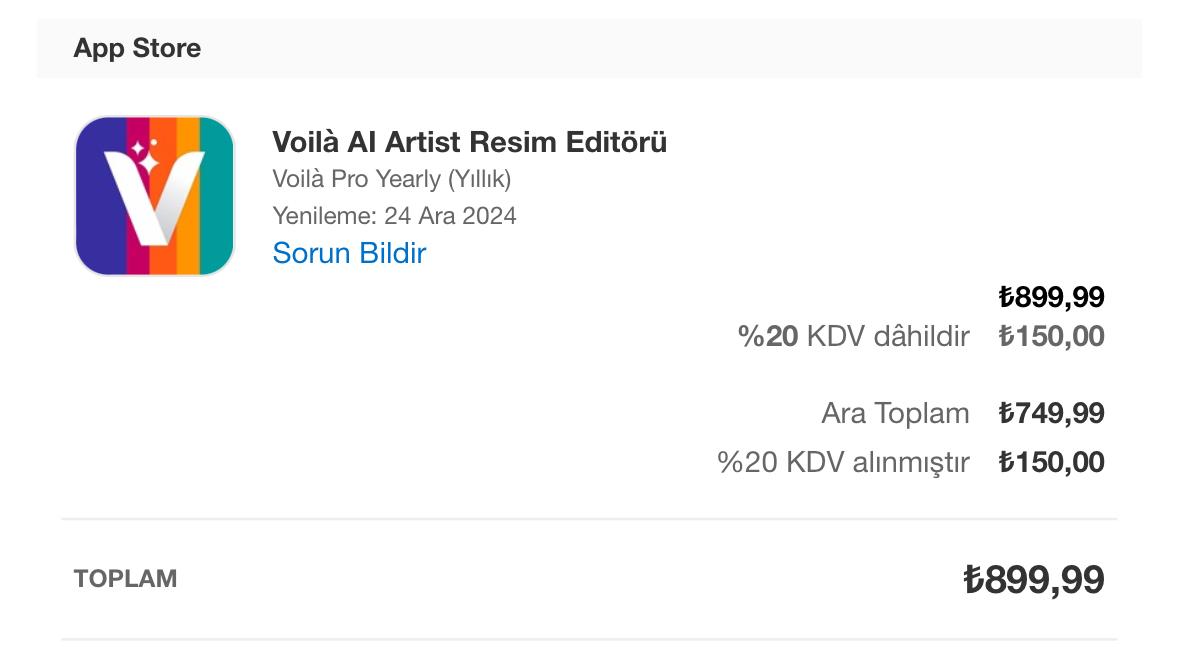Select the Yenileme 24 Ara 2024 renewal date
This screenshot has height=663, width=1179.
click(395, 216)
